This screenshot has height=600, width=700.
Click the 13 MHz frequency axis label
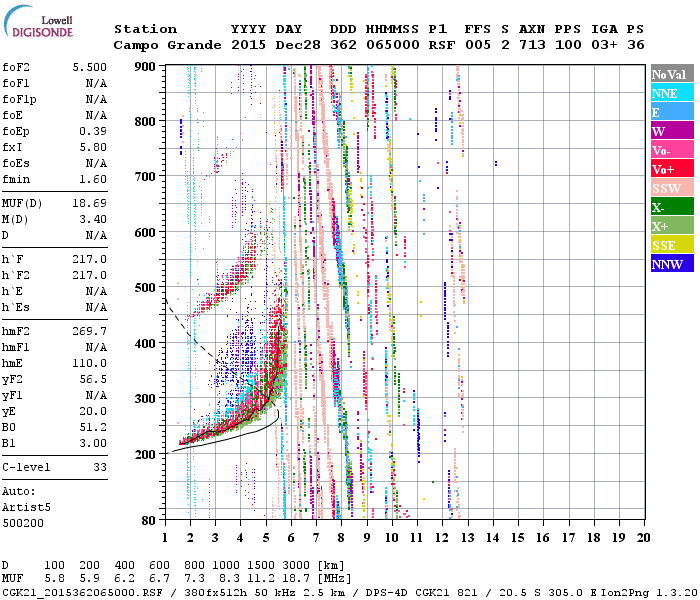click(467, 538)
